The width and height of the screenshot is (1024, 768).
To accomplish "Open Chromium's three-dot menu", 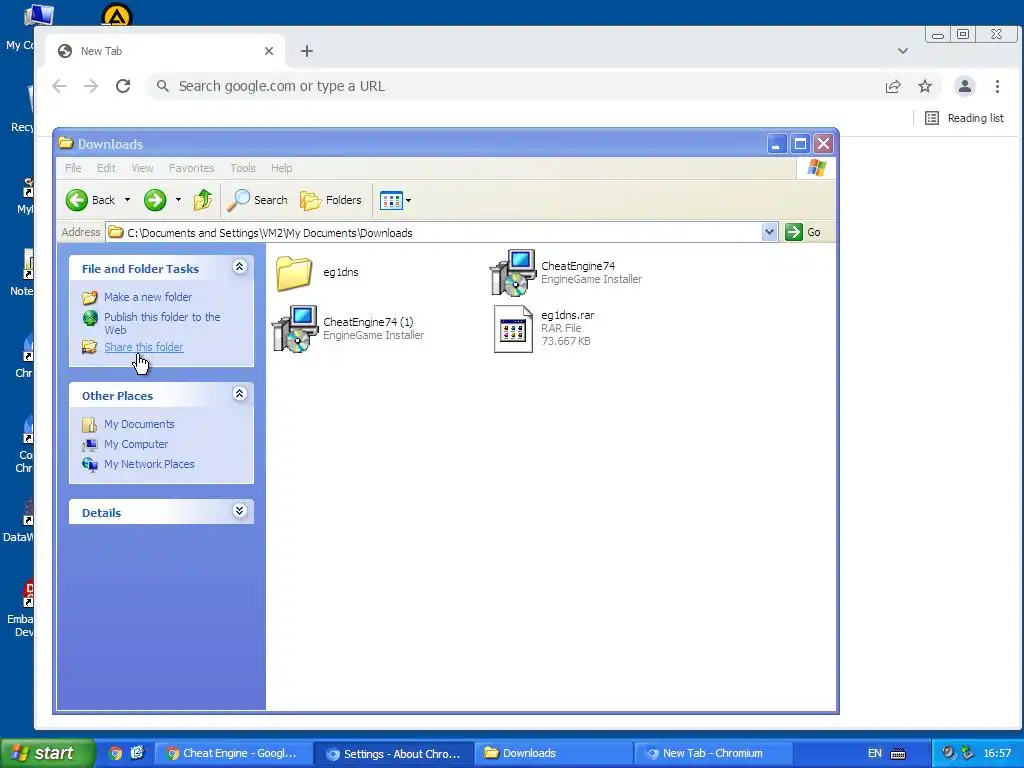I will point(997,86).
